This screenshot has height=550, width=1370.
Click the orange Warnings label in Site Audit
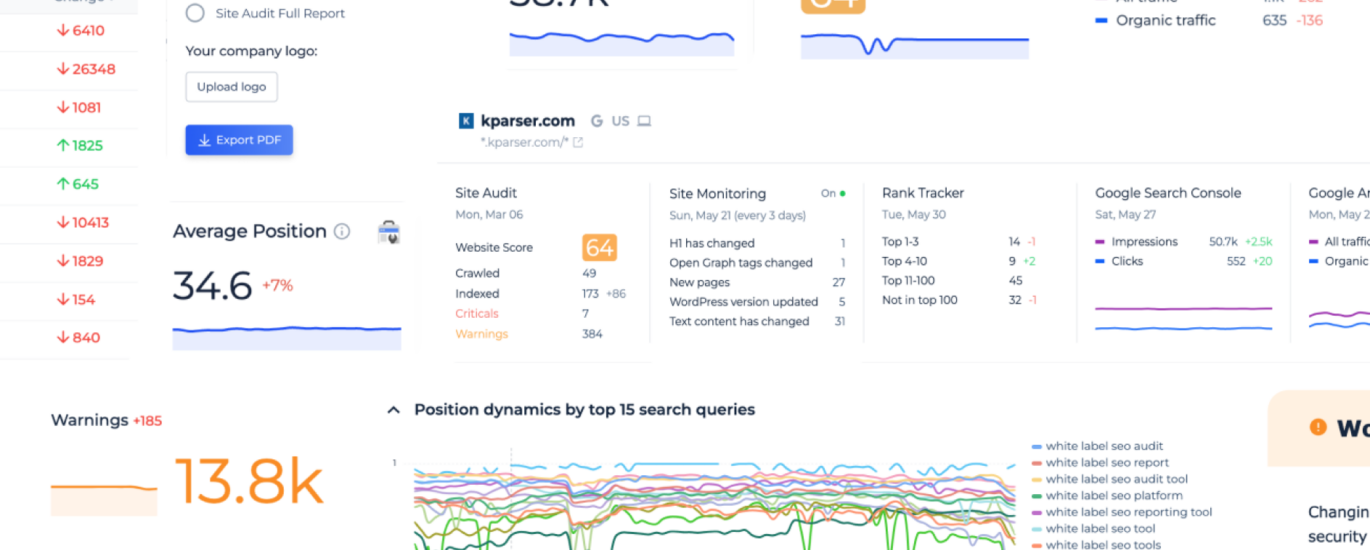pyautogui.click(x=482, y=334)
